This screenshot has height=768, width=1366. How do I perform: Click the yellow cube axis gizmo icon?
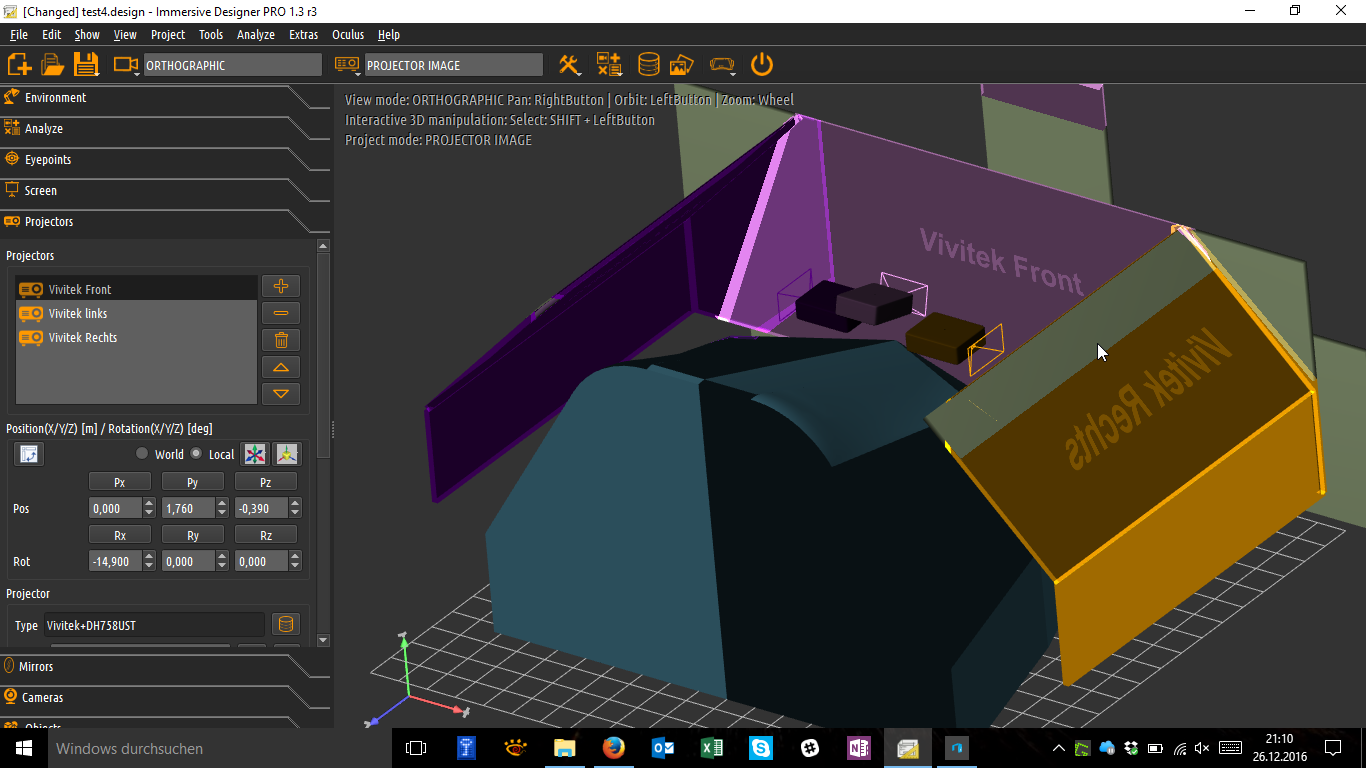(287, 454)
